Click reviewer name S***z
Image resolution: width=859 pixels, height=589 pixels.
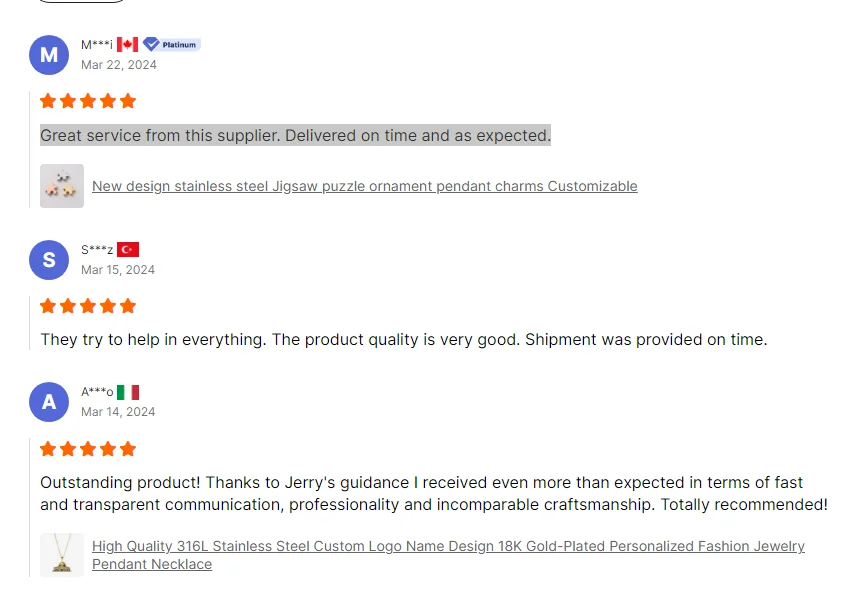(97, 249)
